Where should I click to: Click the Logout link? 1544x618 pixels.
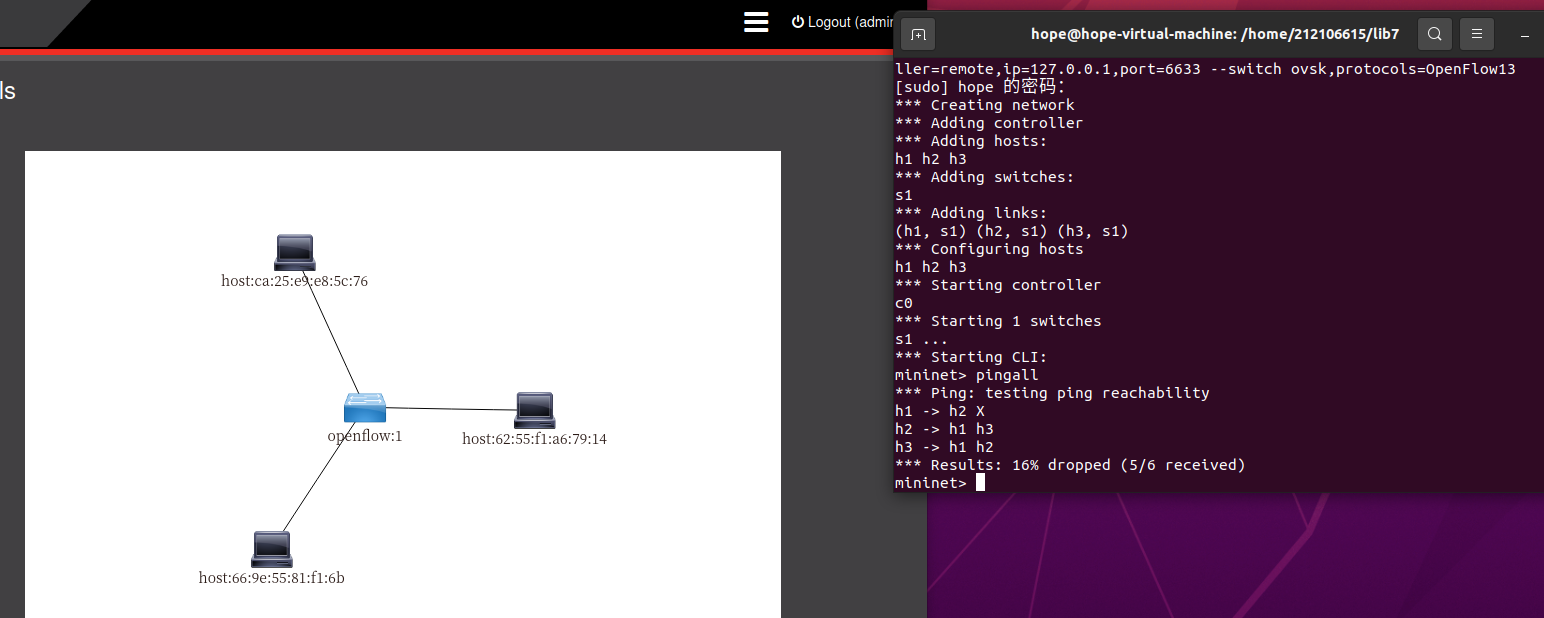842,22
